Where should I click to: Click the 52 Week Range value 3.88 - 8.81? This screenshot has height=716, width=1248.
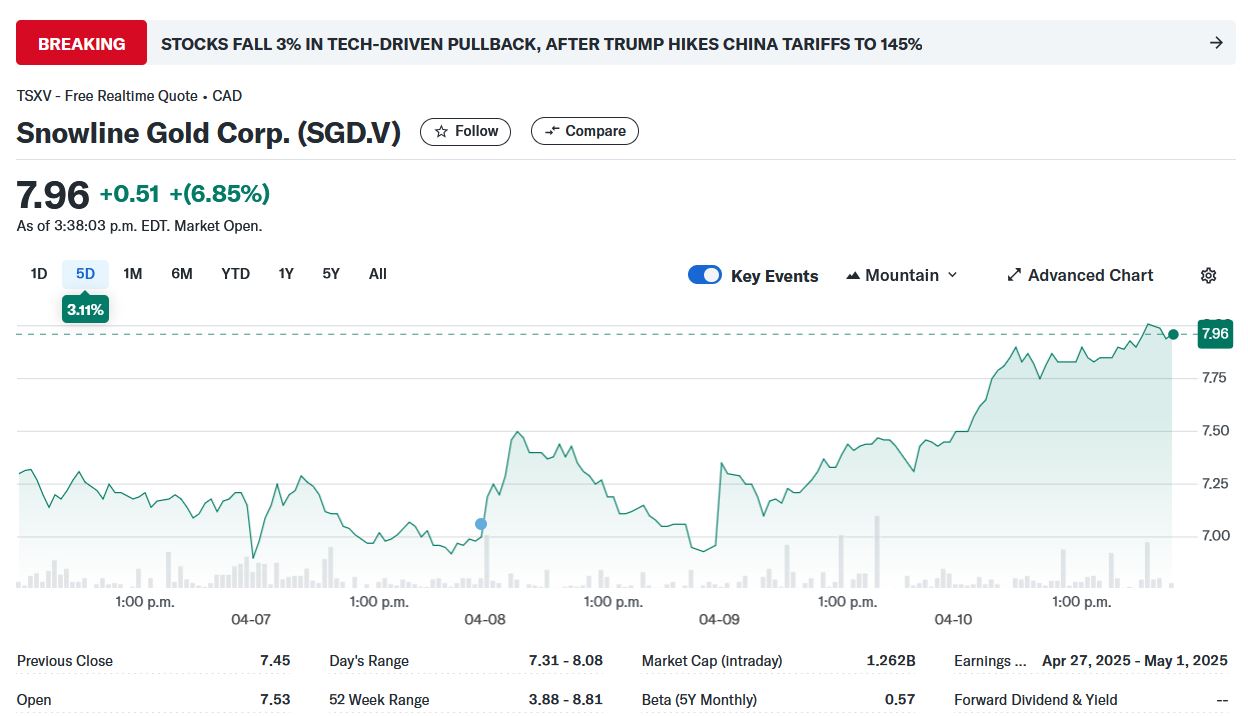click(x=566, y=699)
